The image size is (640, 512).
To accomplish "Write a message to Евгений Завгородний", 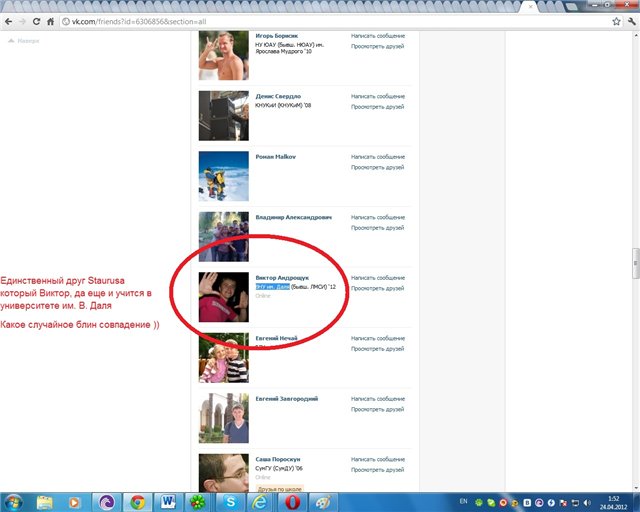I will (378, 399).
